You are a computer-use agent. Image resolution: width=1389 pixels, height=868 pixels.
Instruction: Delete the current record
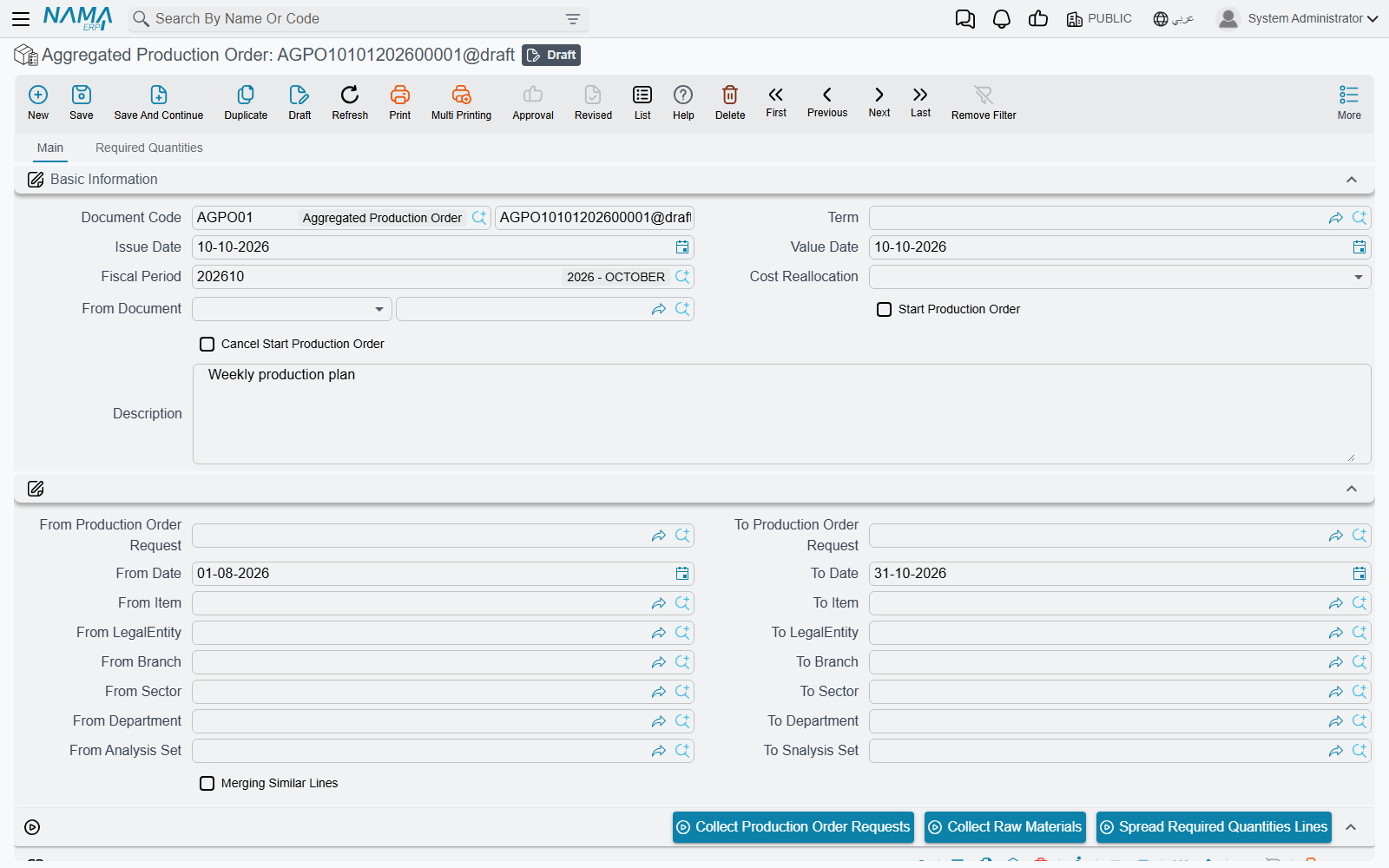point(730,102)
